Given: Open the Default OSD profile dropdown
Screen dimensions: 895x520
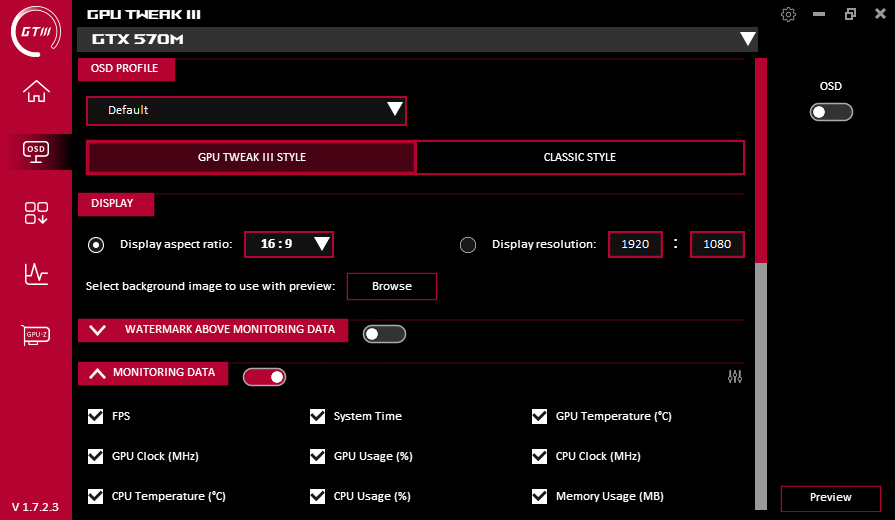Looking at the screenshot, I should click(246, 111).
